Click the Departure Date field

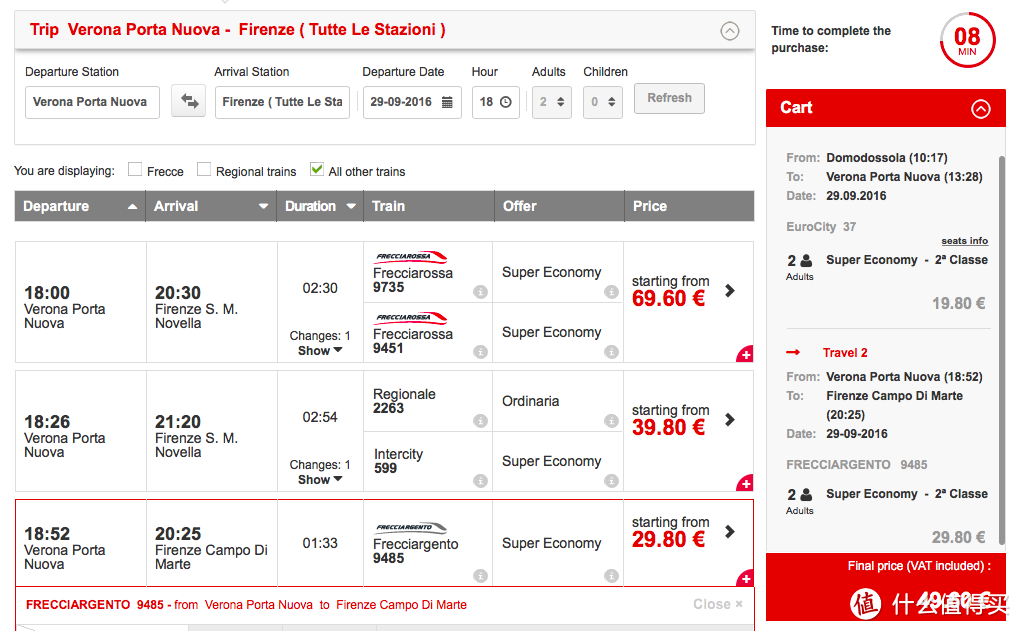412,102
